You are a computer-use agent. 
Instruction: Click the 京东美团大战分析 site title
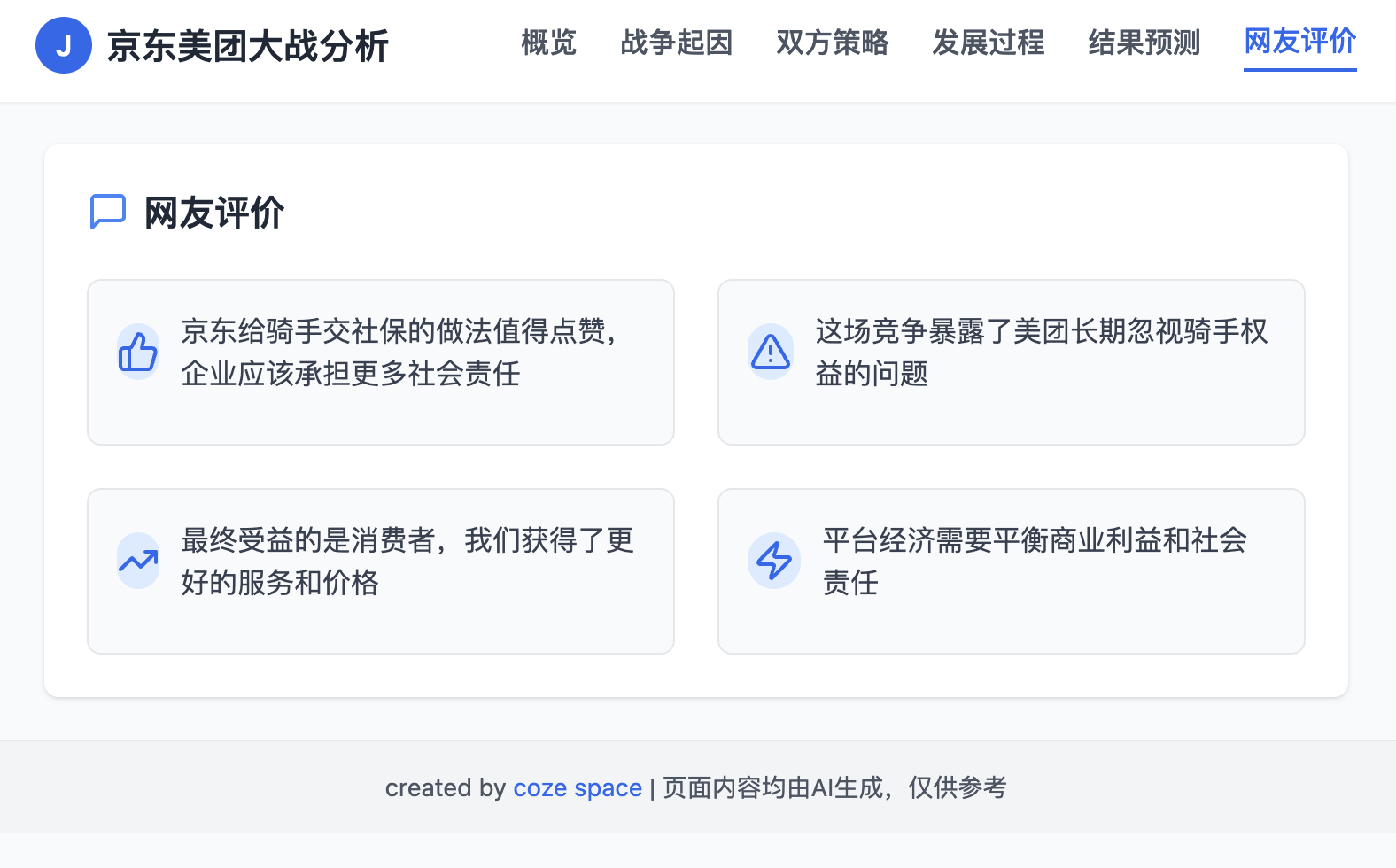point(247,46)
